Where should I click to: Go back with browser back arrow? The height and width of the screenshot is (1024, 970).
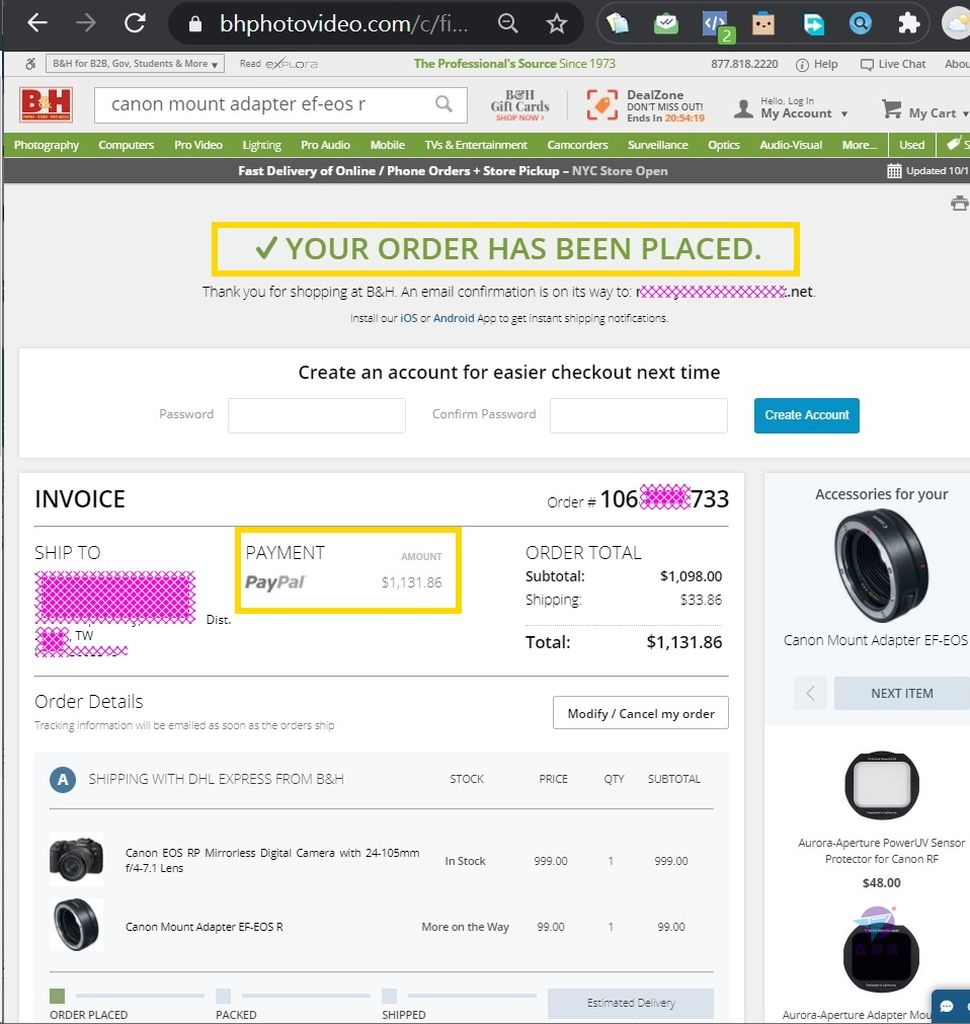(x=37, y=24)
